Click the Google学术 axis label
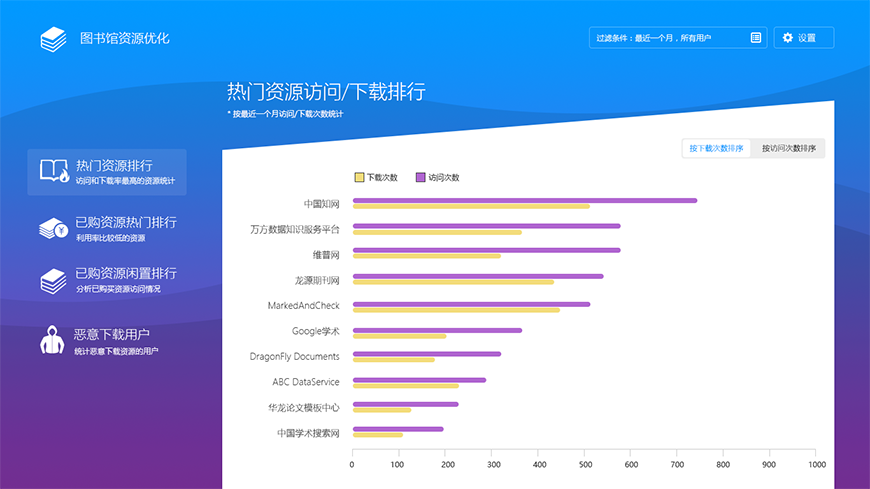This screenshot has width=870, height=489. click(x=316, y=331)
